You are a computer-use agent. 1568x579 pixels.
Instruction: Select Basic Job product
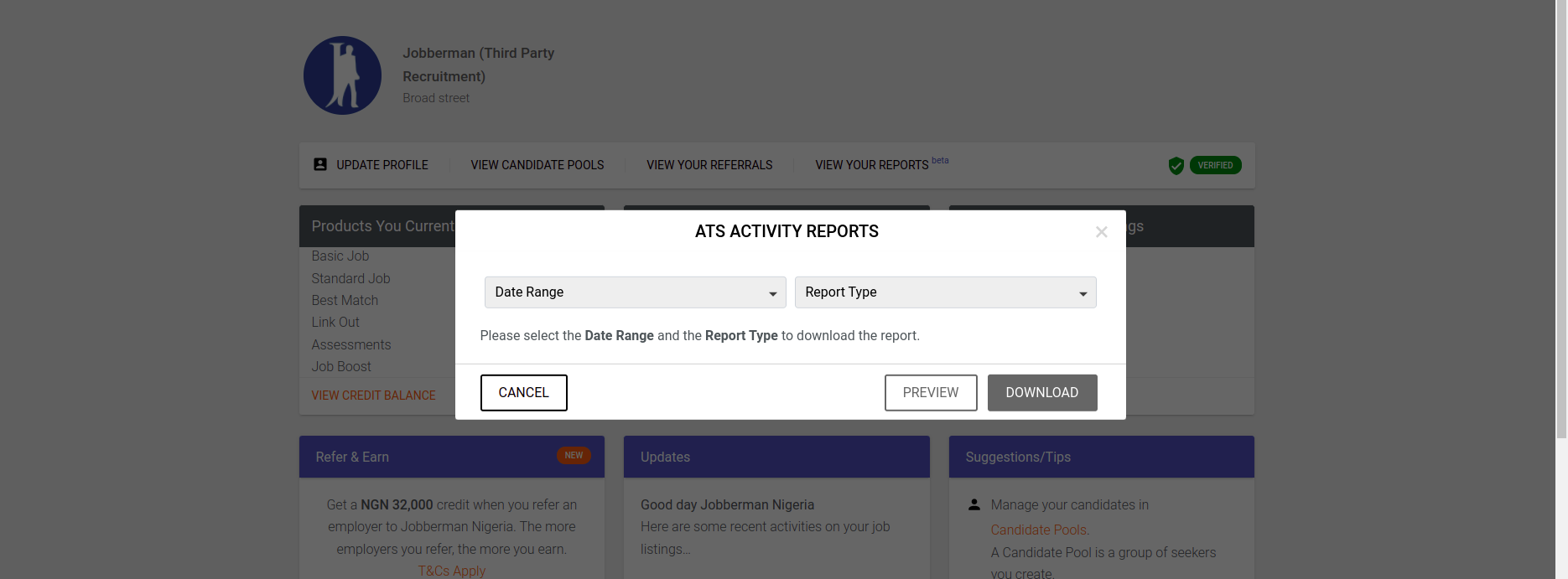click(340, 256)
